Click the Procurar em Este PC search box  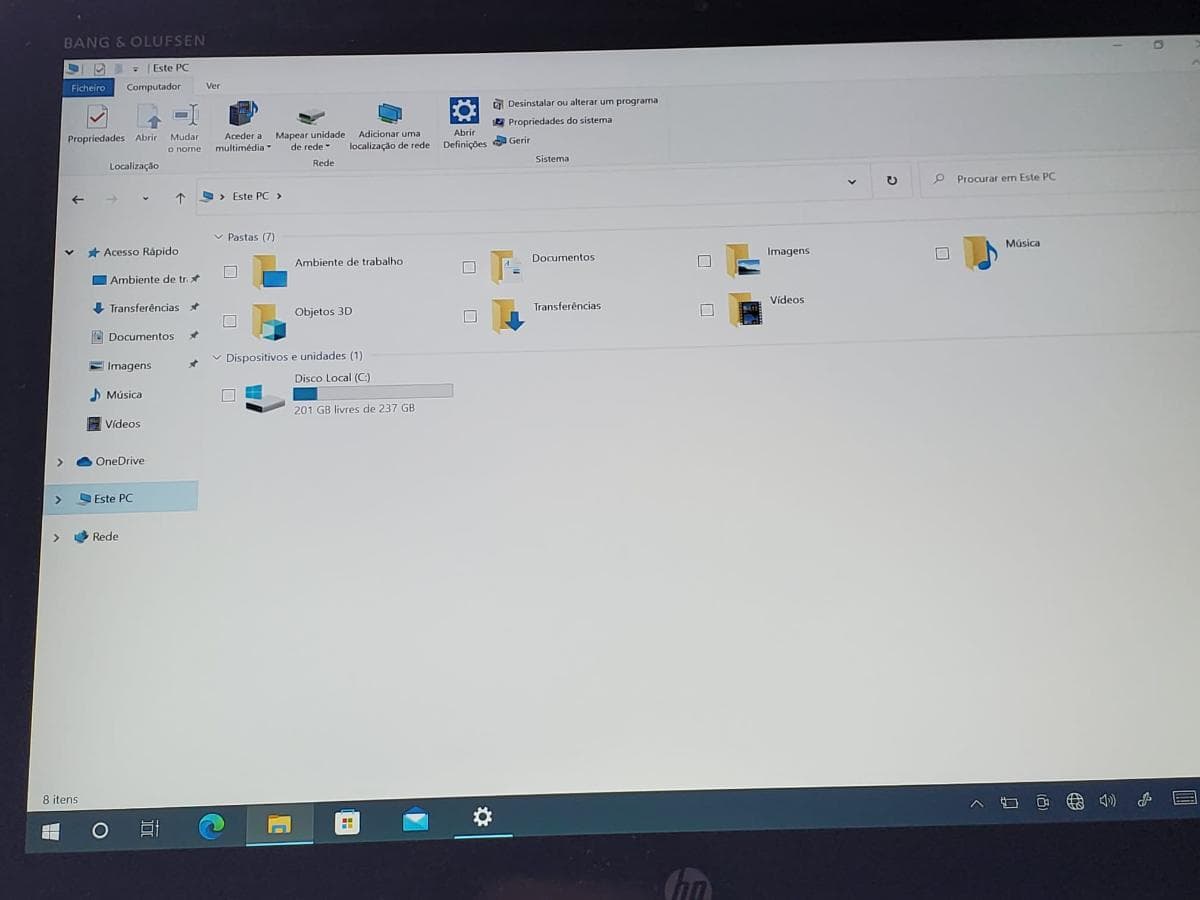pyautogui.click(x=1060, y=177)
